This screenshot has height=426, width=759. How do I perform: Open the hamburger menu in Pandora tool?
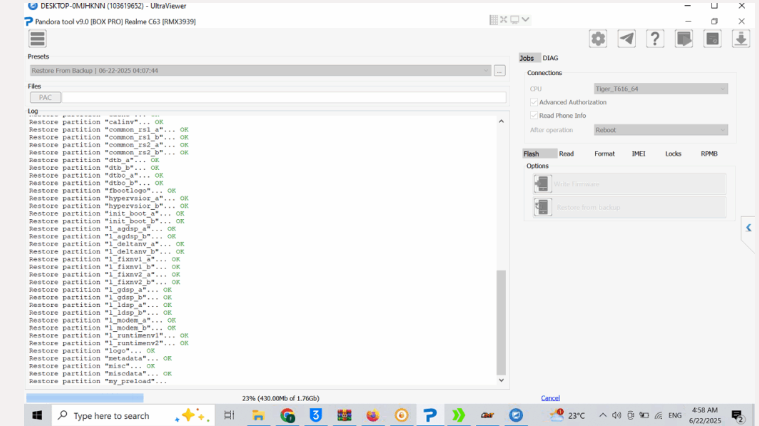[37, 39]
